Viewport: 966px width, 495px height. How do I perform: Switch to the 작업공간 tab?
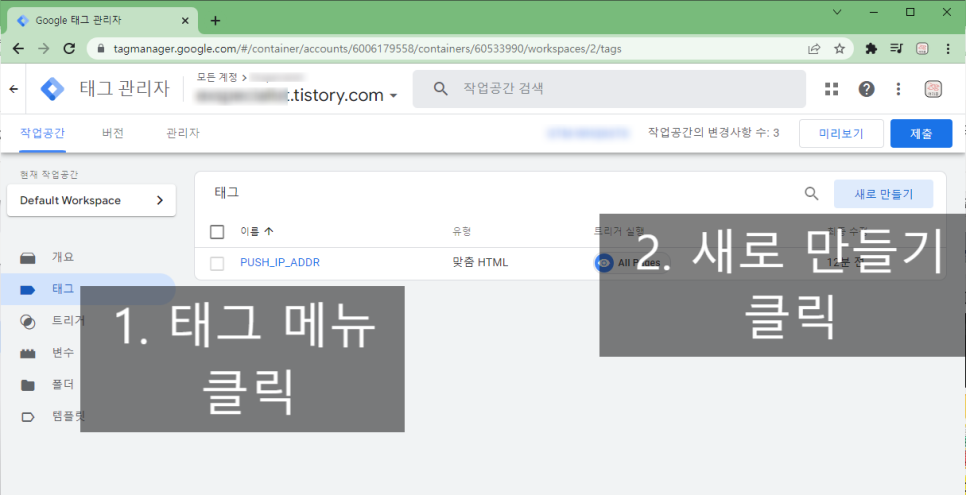[43, 133]
